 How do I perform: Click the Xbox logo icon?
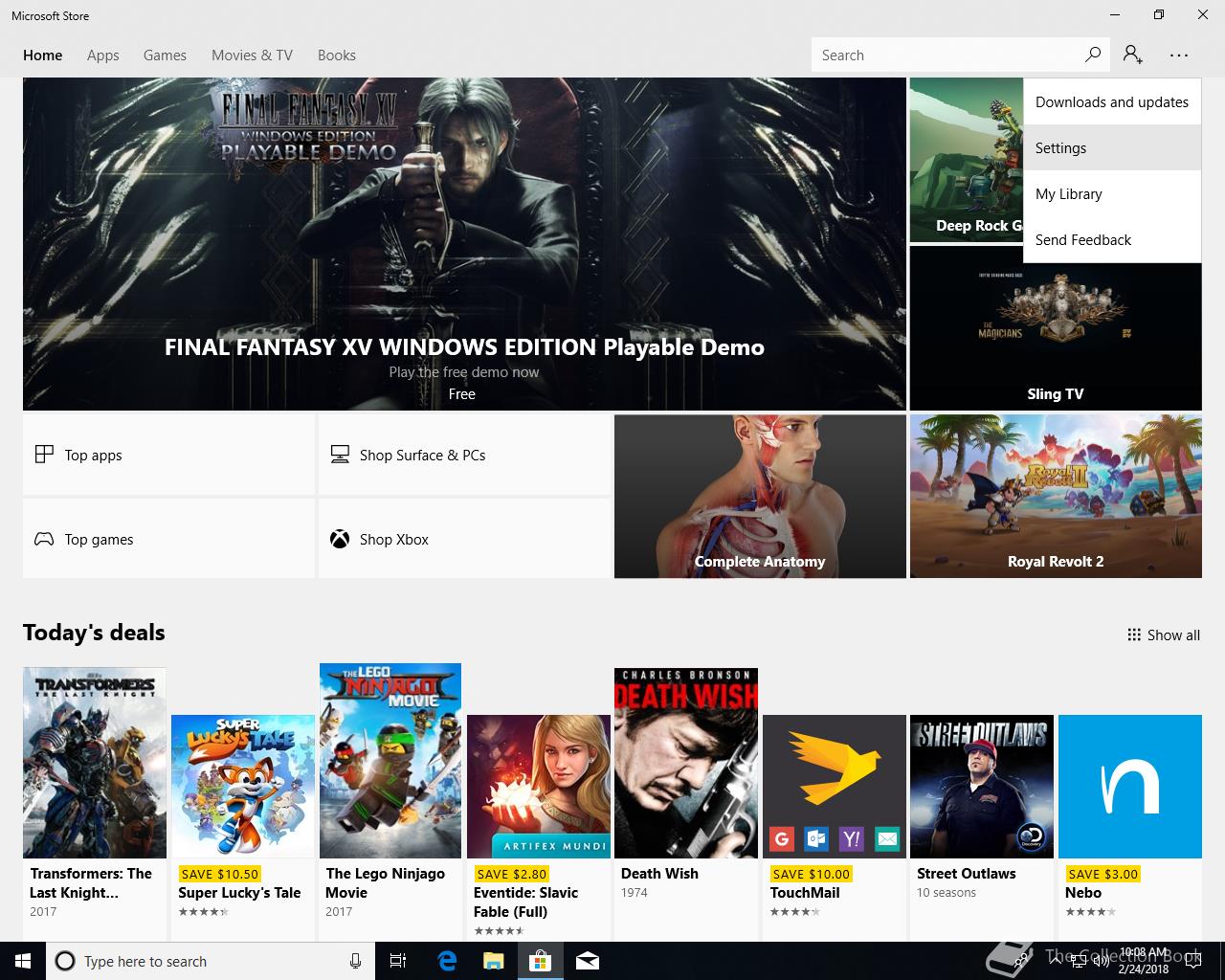(340, 539)
